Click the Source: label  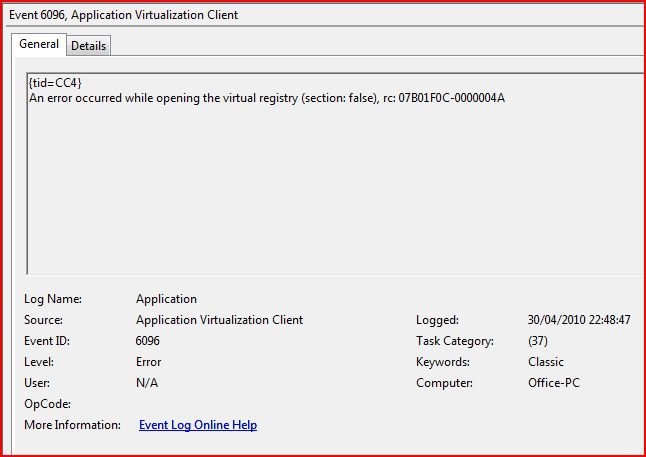(43, 320)
